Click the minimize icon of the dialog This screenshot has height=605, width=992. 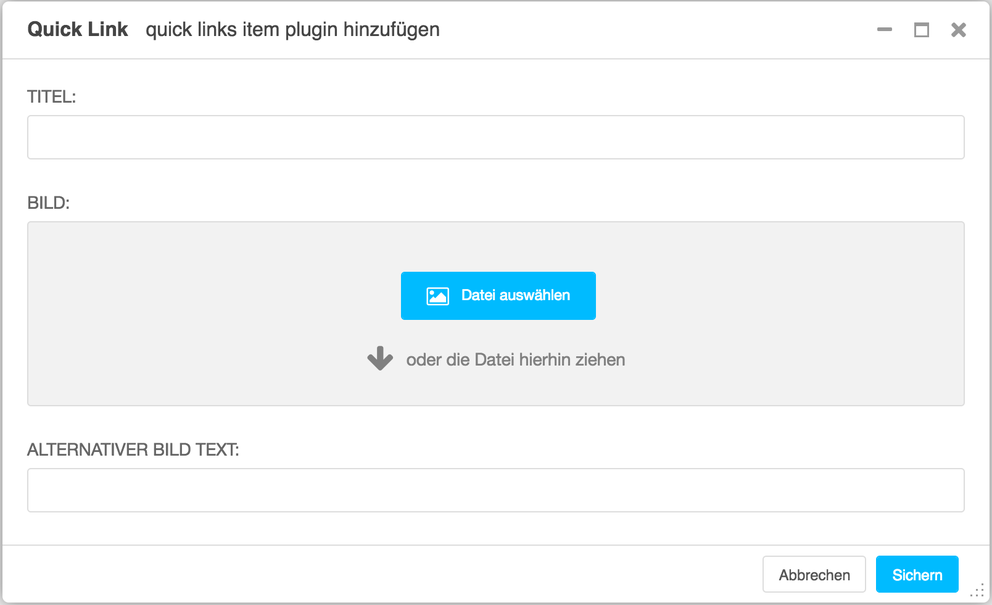point(884,29)
